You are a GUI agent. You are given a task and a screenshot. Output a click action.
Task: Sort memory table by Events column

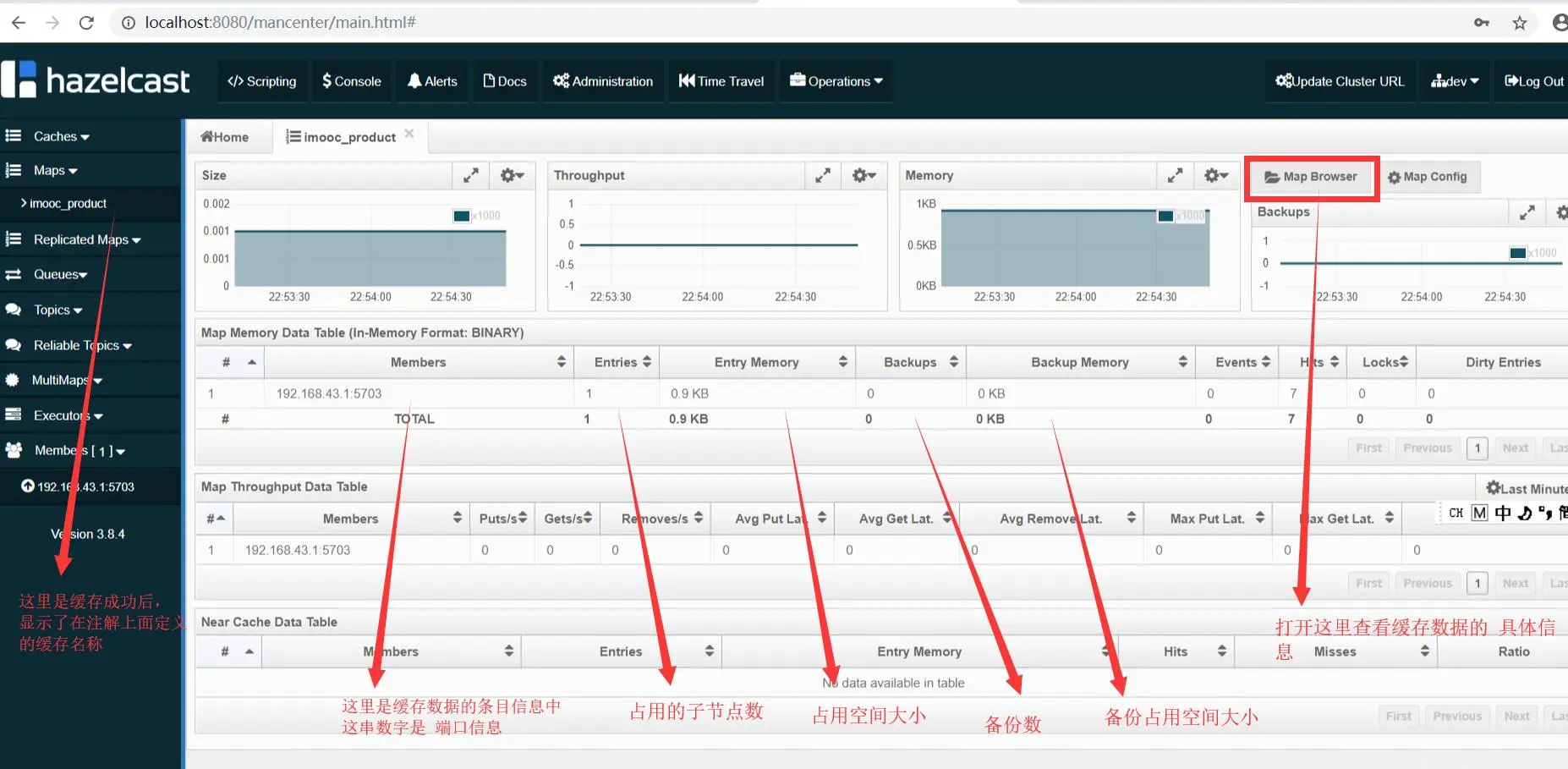click(x=1236, y=362)
